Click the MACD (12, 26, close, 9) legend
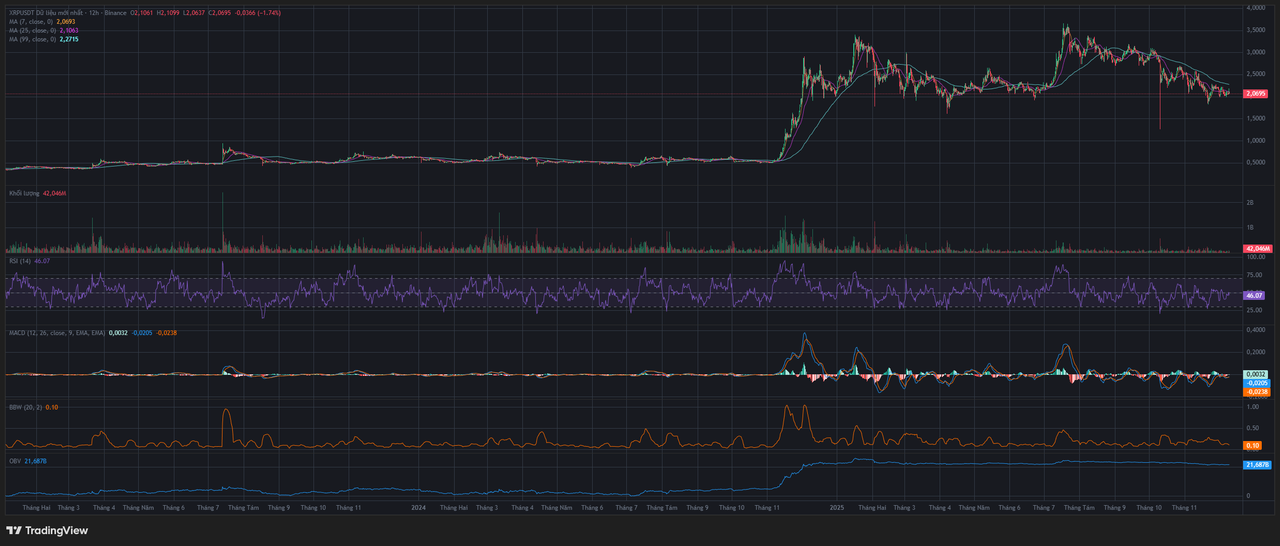Image resolution: width=1280 pixels, height=546 pixels. (55, 332)
